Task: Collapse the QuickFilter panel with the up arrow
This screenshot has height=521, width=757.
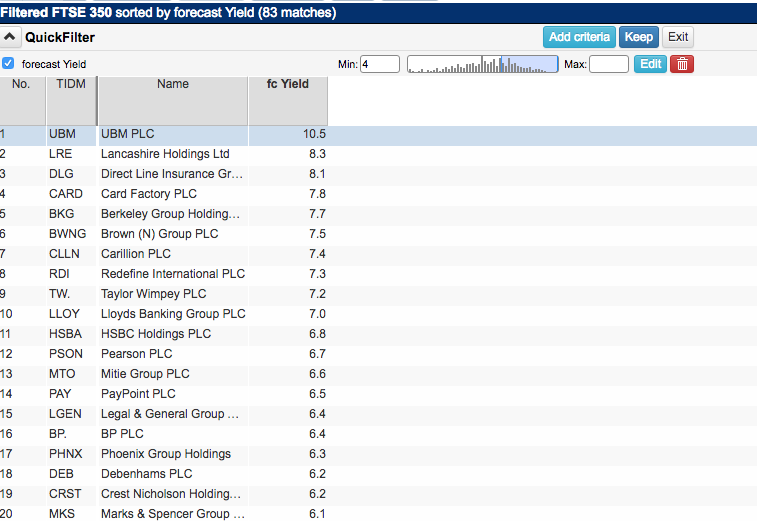Action: click(10, 37)
